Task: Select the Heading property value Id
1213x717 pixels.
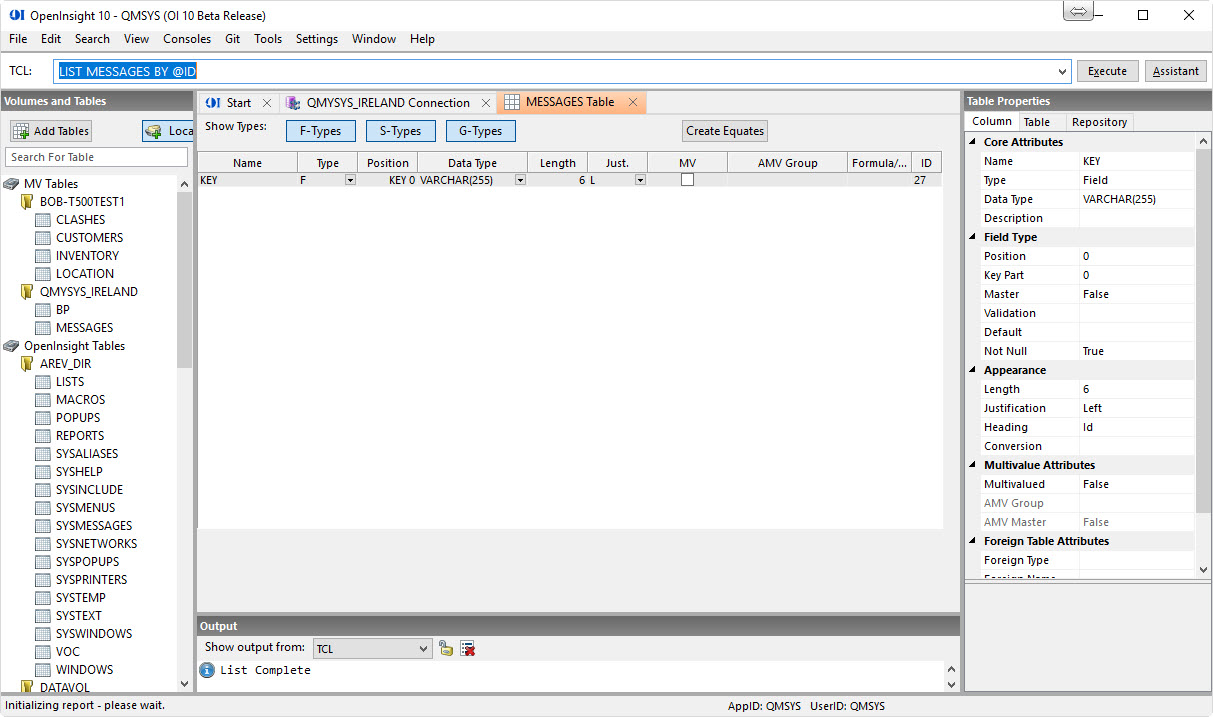Action: (1137, 427)
